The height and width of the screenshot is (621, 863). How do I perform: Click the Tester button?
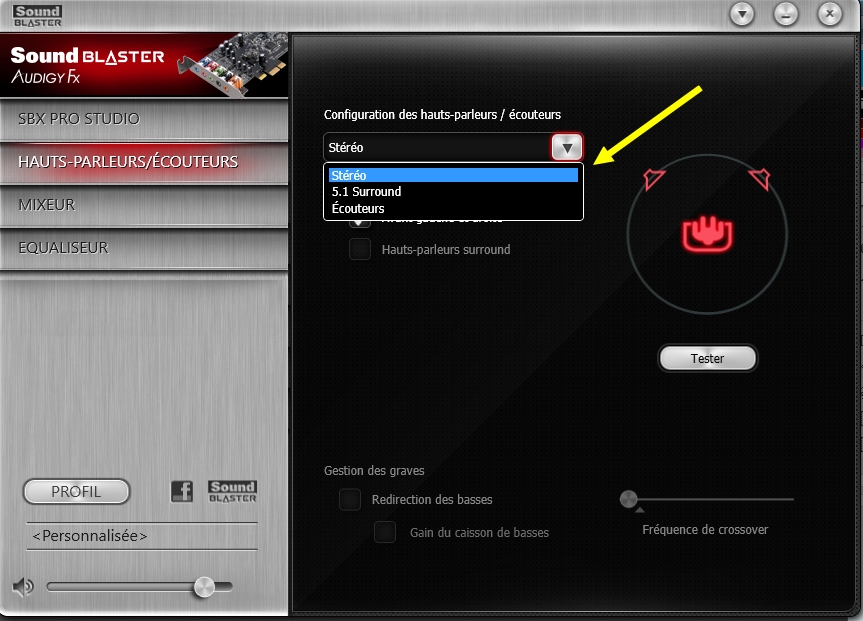point(708,358)
